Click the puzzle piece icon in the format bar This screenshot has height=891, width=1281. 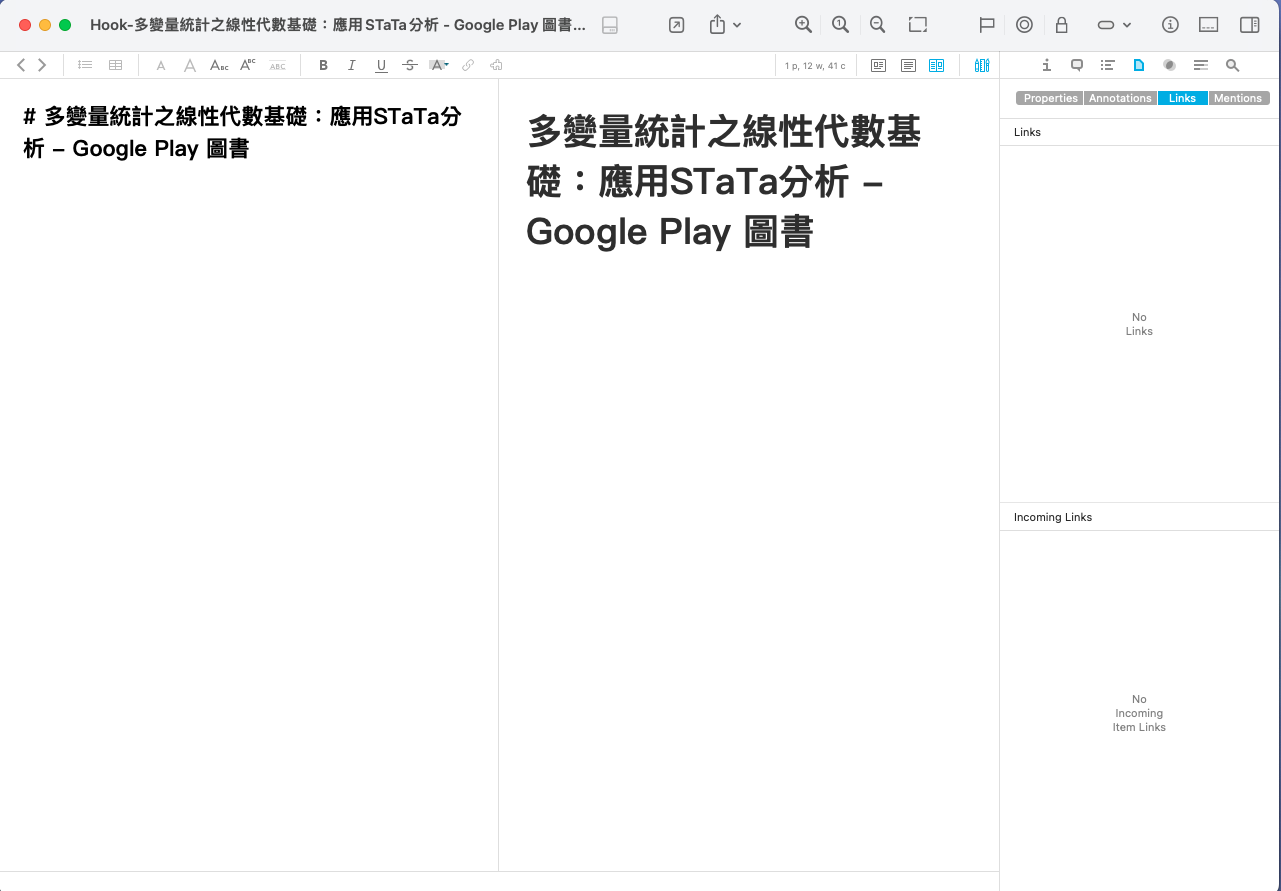coord(497,65)
